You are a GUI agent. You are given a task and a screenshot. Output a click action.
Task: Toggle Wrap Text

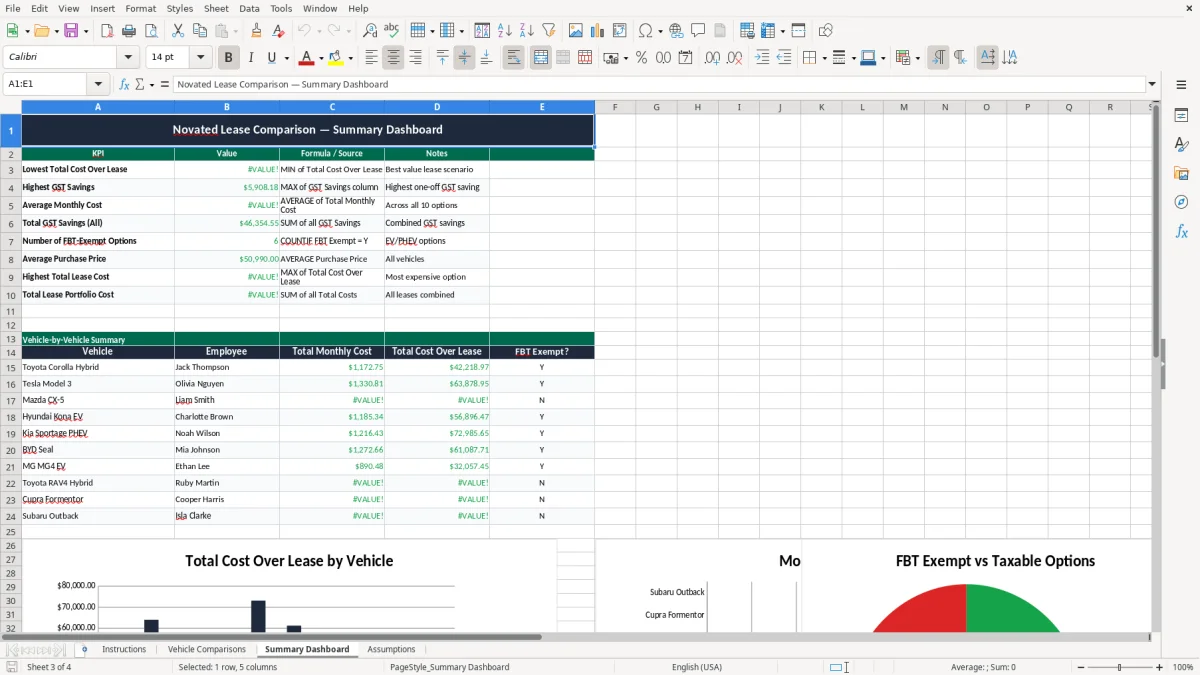tap(513, 58)
